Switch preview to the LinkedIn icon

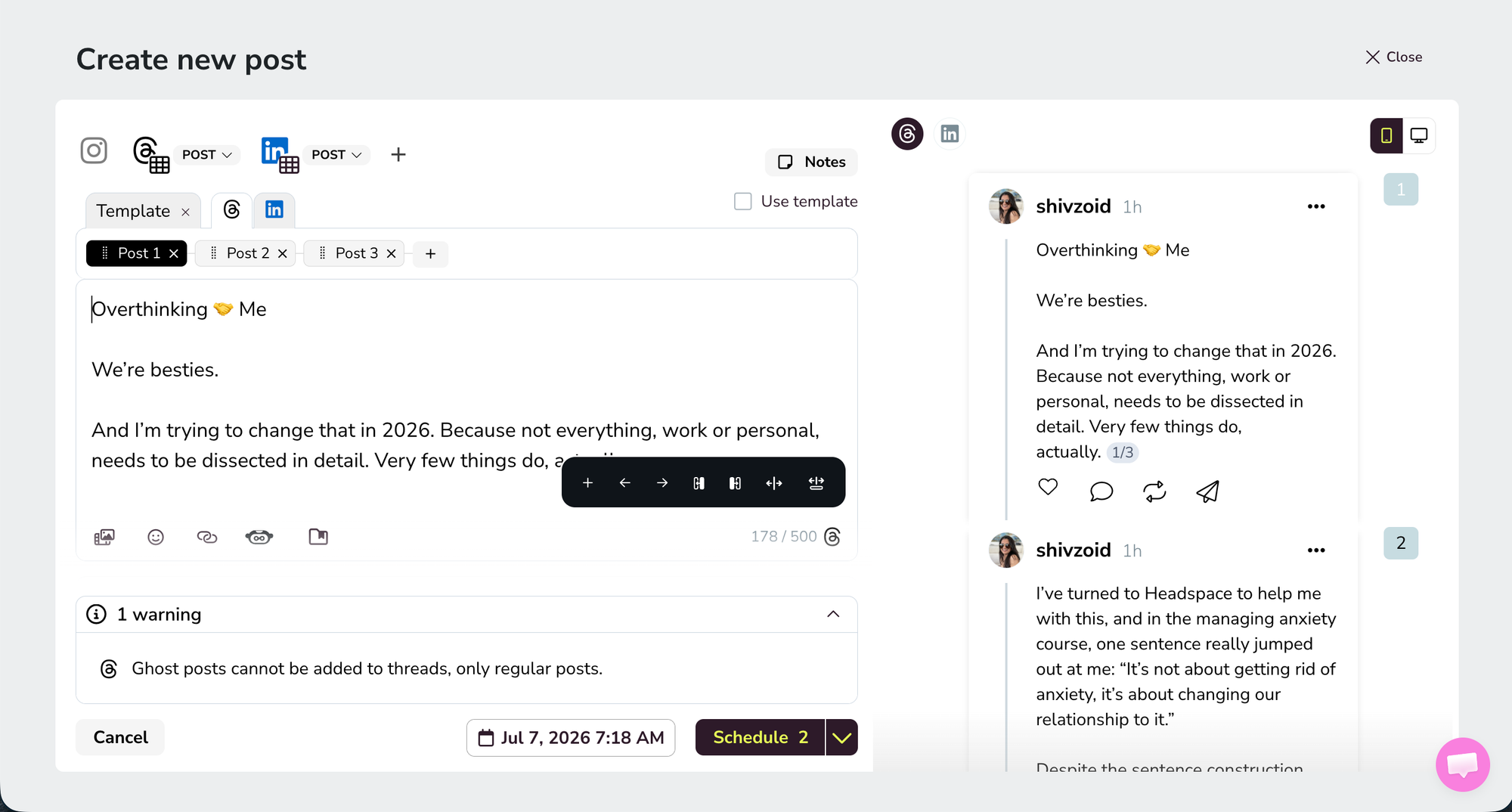[x=950, y=134]
